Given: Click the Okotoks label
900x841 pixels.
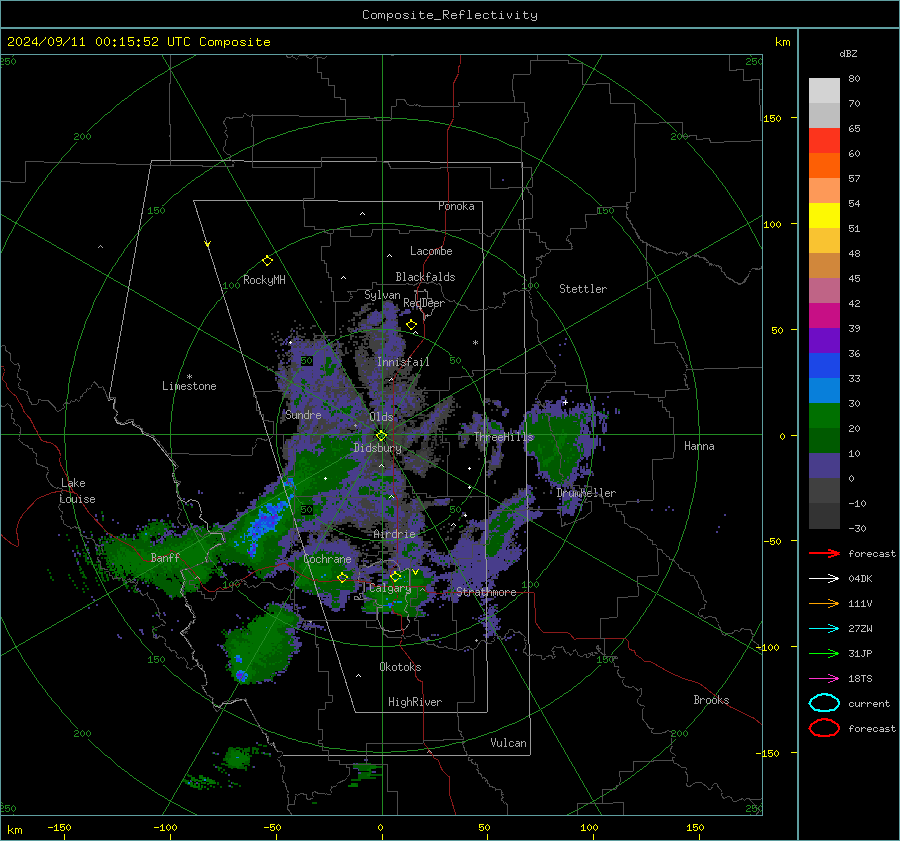Looking at the screenshot, I should [x=400, y=667].
